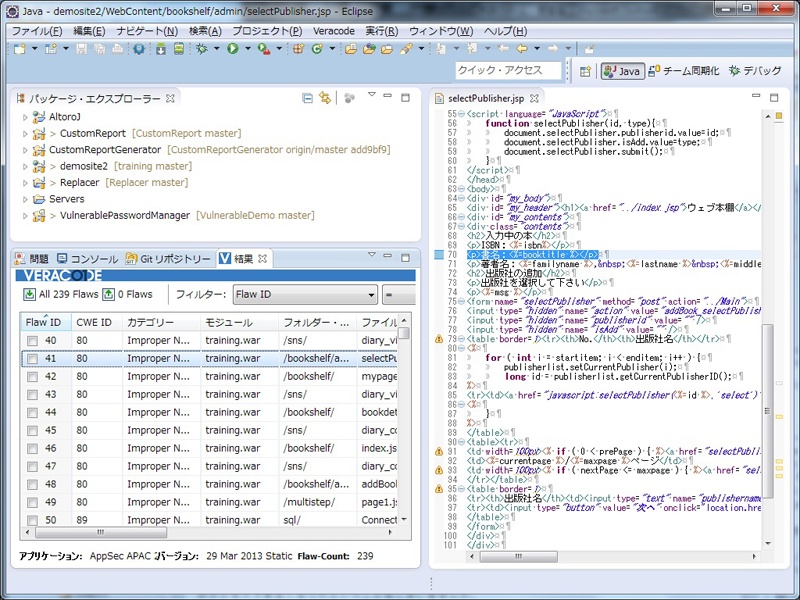Click the warning marker on line 95

[438, 489]
